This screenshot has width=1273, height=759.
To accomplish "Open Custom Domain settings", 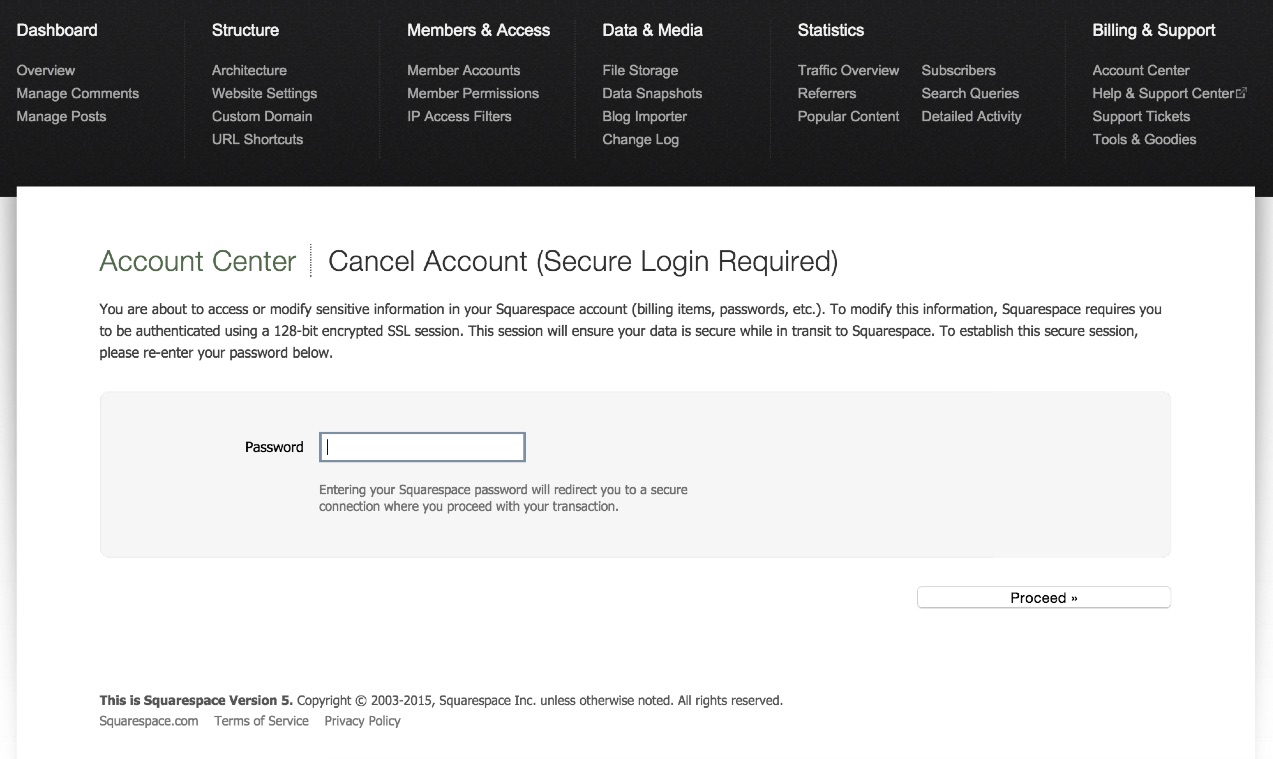I will (261, 116).
